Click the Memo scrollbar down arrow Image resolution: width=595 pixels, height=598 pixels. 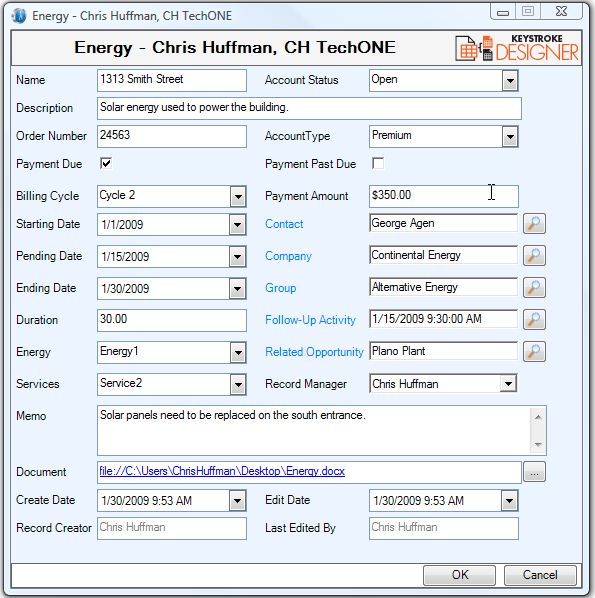click(538, 445)
